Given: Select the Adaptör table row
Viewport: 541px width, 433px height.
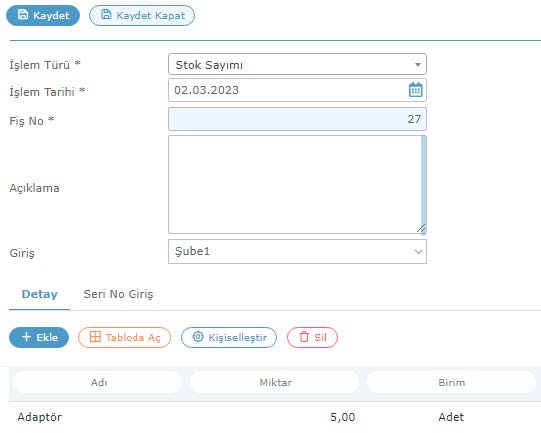Looking at the screenshot, I should [x=275, y=417].
